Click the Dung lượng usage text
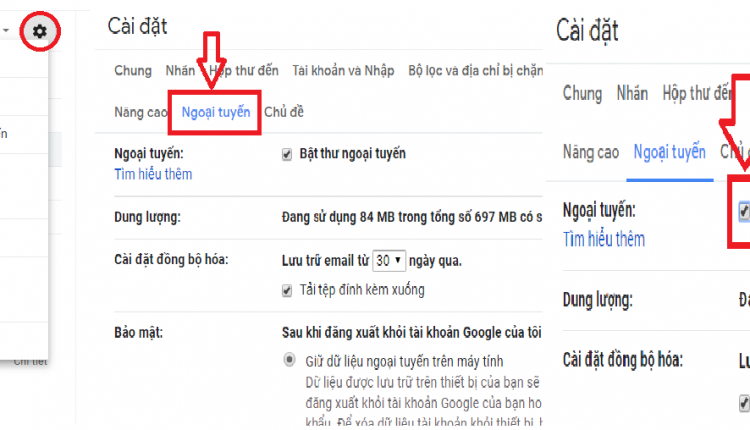This screenshot has width=750, height=430. coord(412,217)
